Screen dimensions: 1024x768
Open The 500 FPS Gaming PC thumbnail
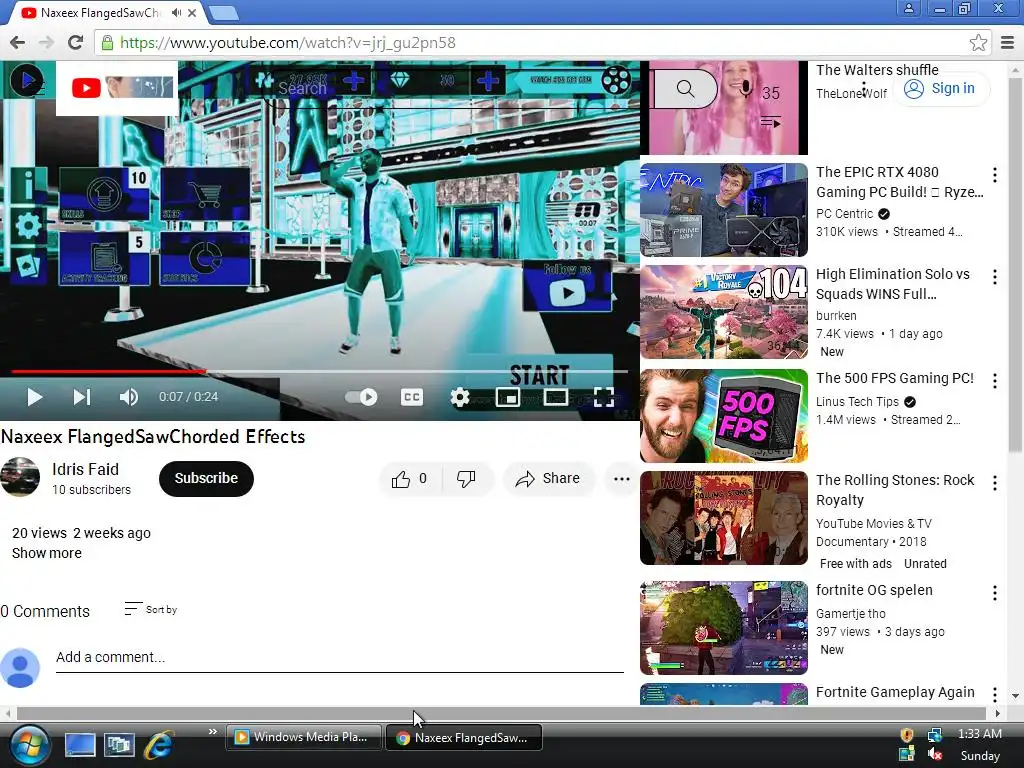pos(724,416)
